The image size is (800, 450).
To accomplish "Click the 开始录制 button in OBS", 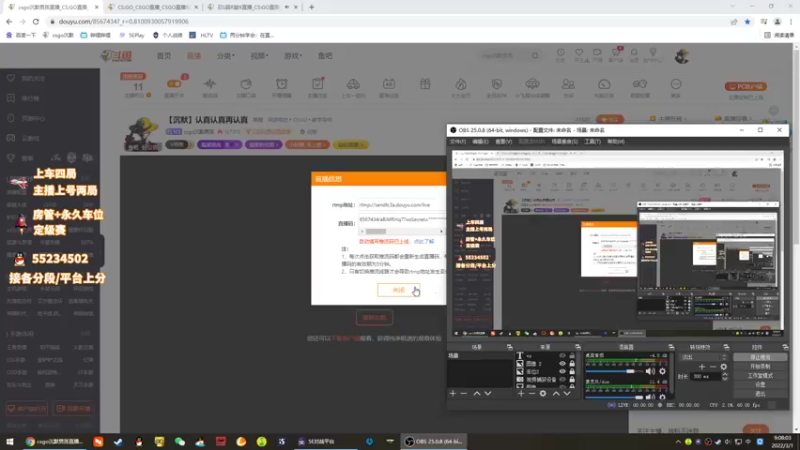I will click(x=760, y=366).
